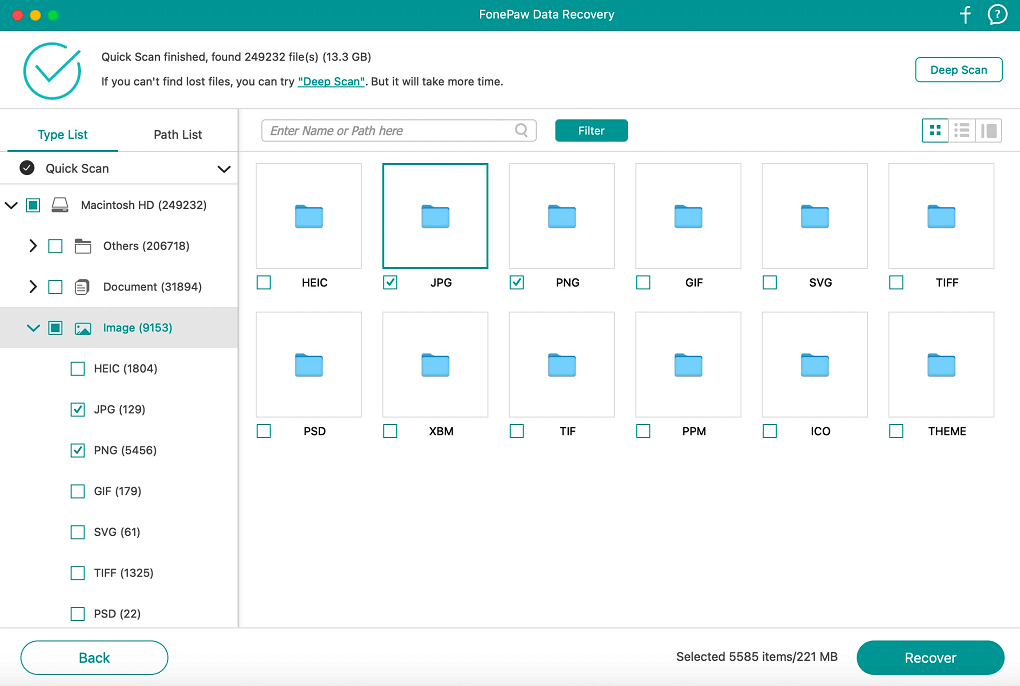This screenshot has height=686, width=1020.
Task: Start a Deep Scan
Action: click(x=958, y=69)
